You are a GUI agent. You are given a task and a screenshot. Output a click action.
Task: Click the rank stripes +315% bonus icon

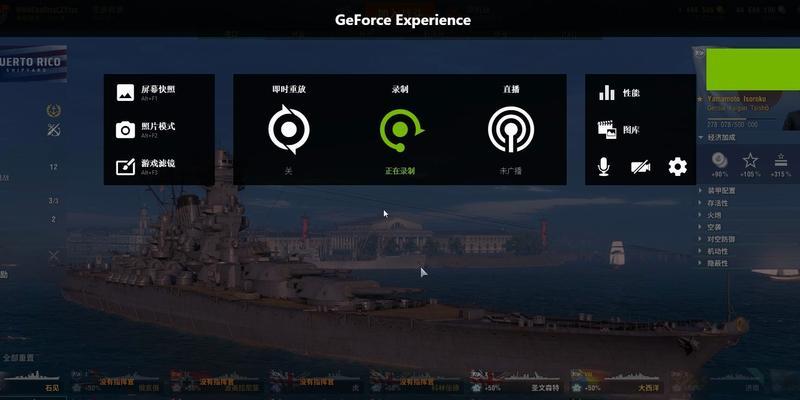(x=781, y=160)
